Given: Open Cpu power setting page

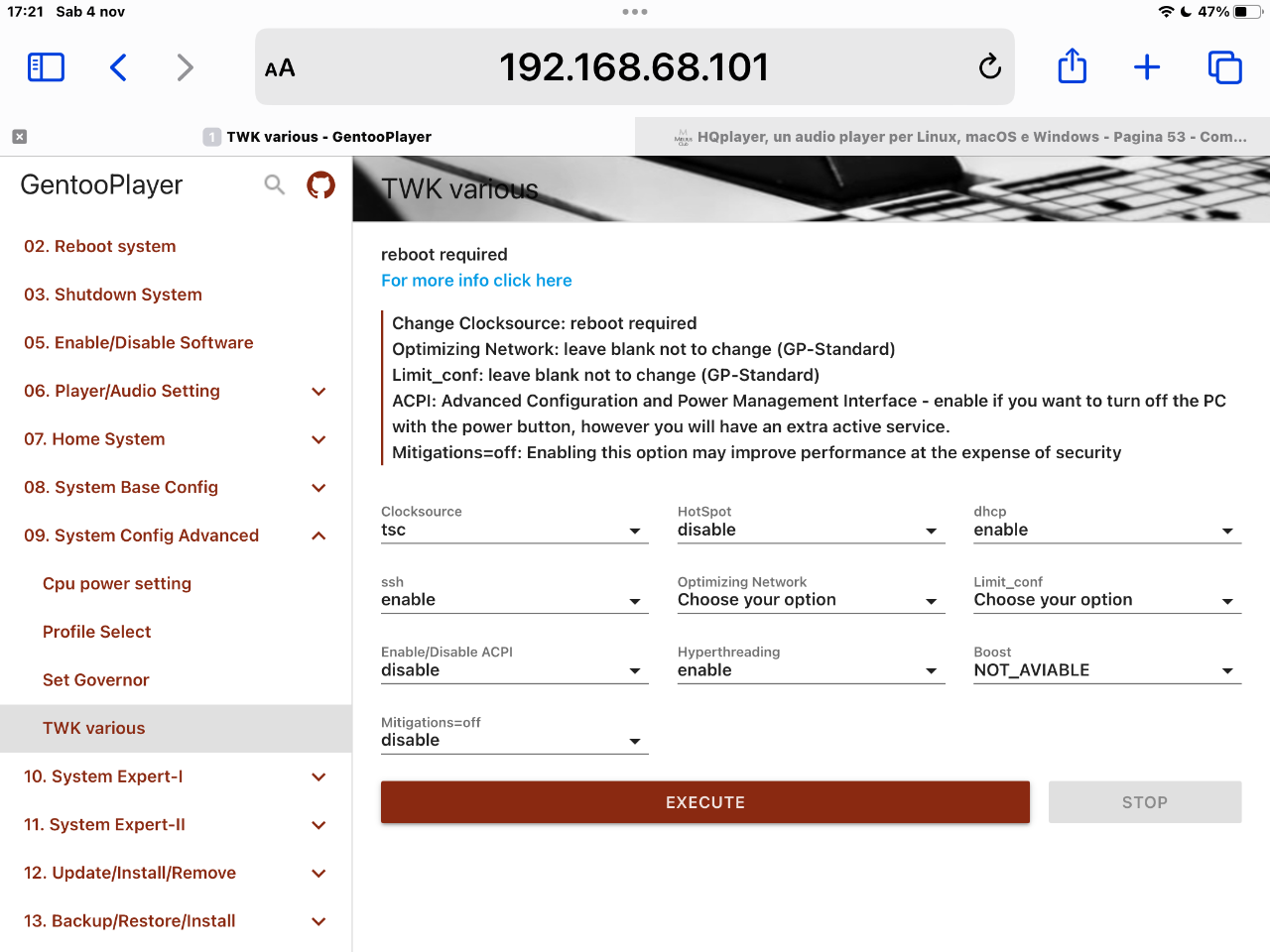Looking at the screenshot, I should (x=117, y=584).
